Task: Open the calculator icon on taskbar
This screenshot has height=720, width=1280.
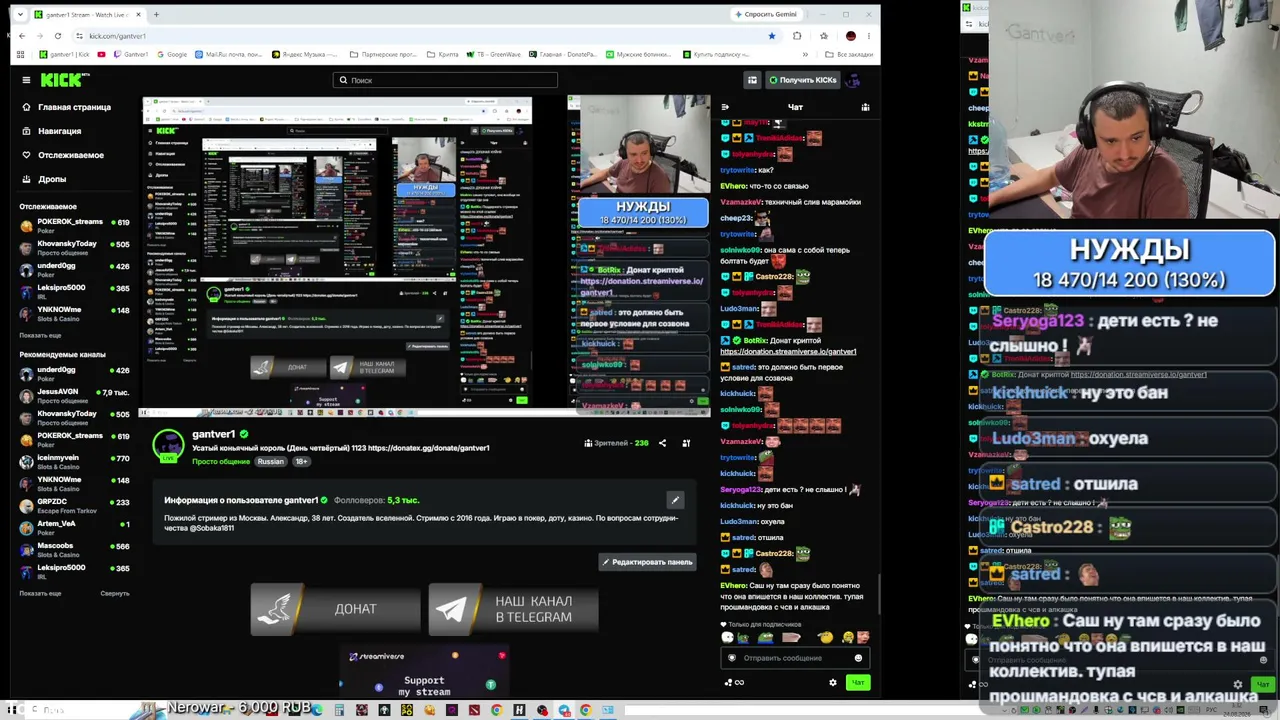Action: pos(340,711)
